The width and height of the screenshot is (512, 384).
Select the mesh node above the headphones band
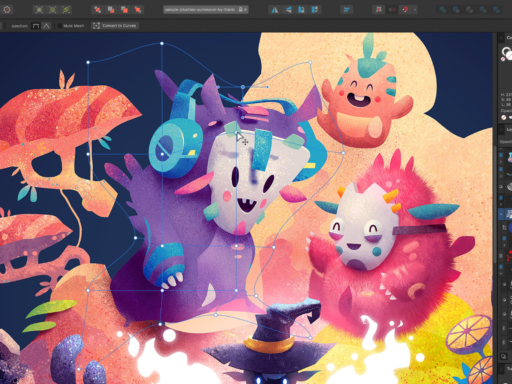click(243, 87)
